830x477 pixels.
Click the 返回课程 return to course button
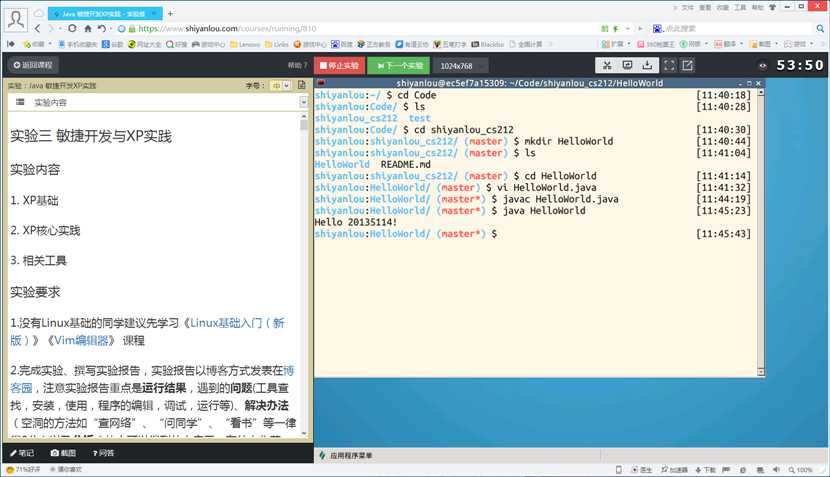(x=33, y=65)
